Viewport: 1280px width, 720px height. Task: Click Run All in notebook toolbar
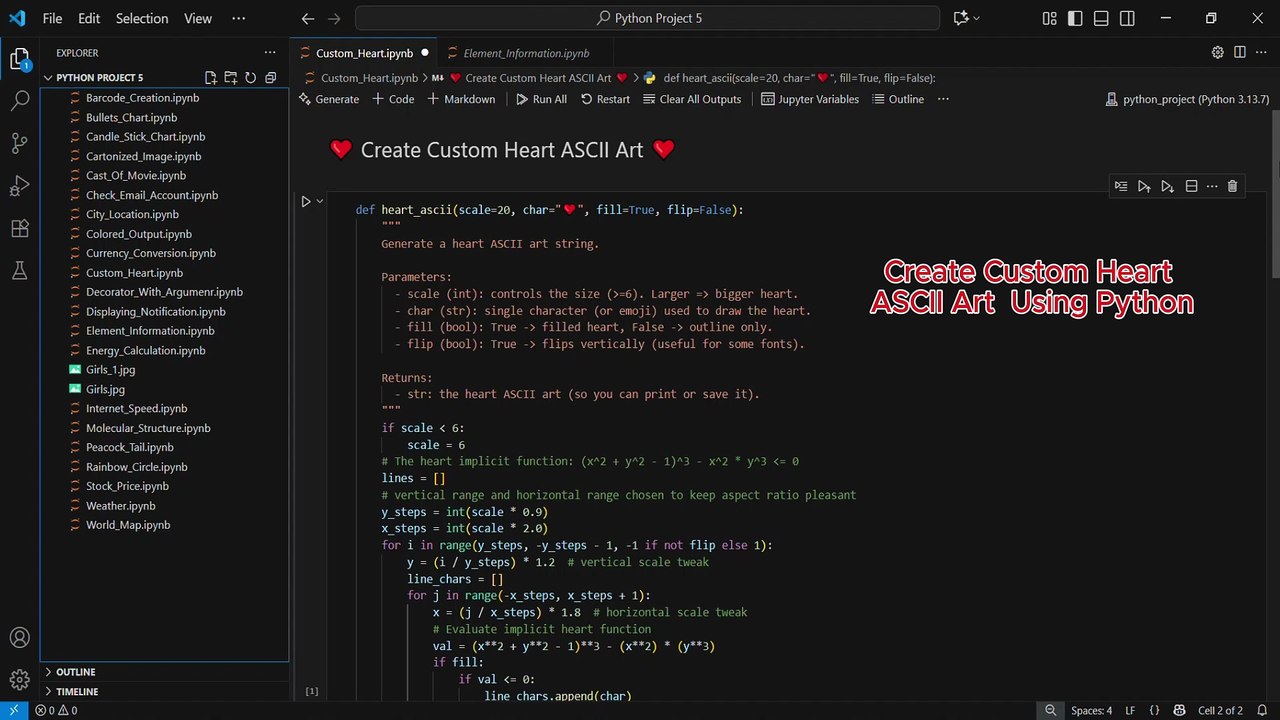pyautogui.click(x=541, y=99)
